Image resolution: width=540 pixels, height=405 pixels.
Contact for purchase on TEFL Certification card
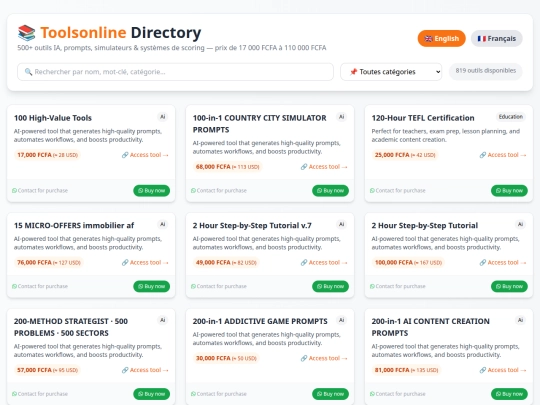(398, 190)
